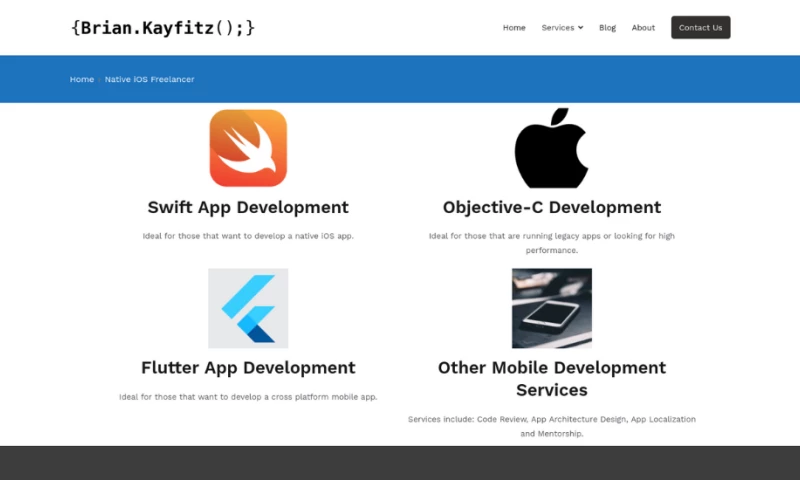Click Other Mobile Development Services heading

click(x=551, y=379)
